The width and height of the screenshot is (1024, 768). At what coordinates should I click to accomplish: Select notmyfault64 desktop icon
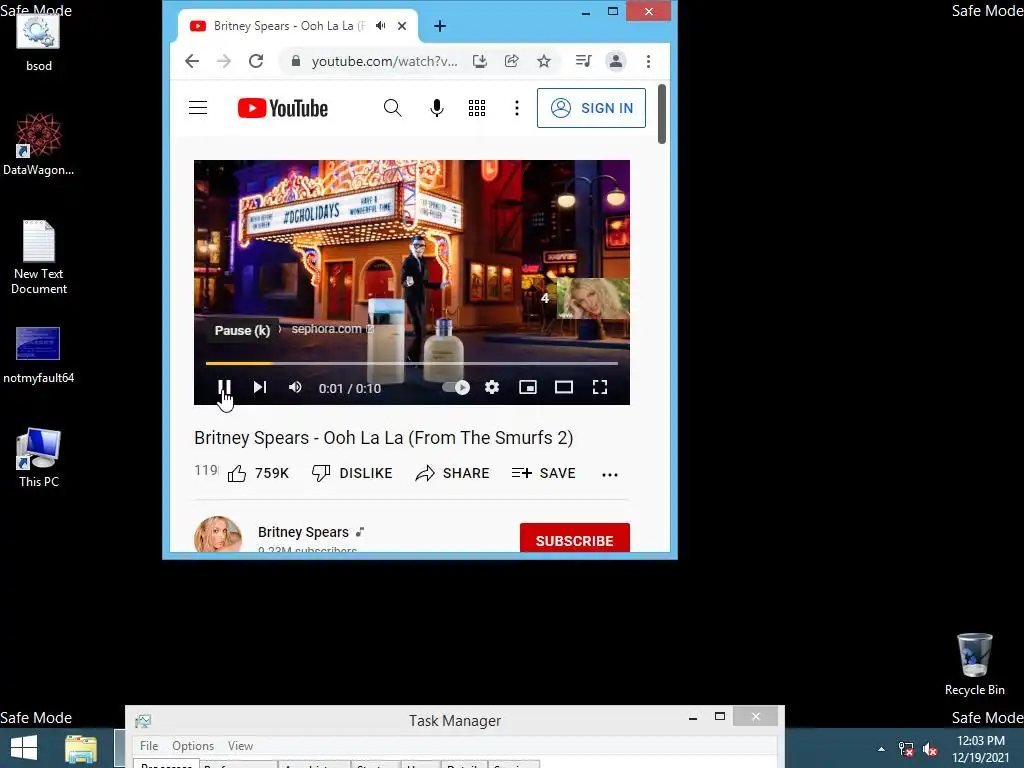coord(39,355)
